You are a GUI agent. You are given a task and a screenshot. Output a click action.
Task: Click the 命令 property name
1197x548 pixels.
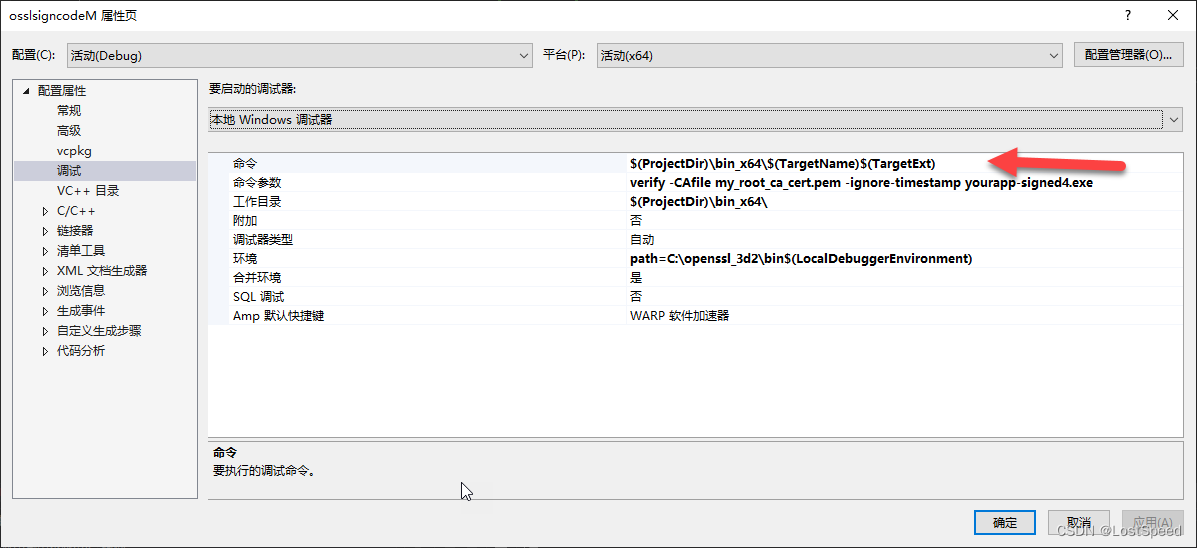pos(246,163)
